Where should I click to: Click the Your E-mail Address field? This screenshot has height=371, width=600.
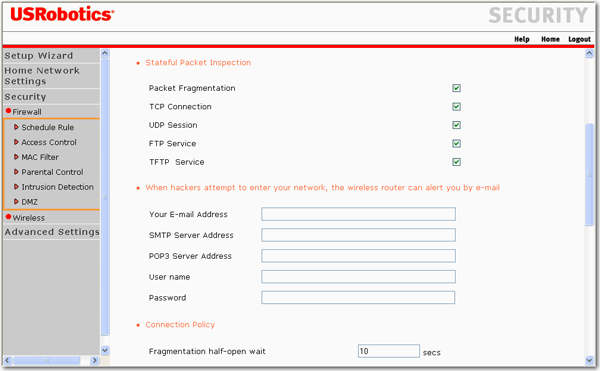point(358,214)
